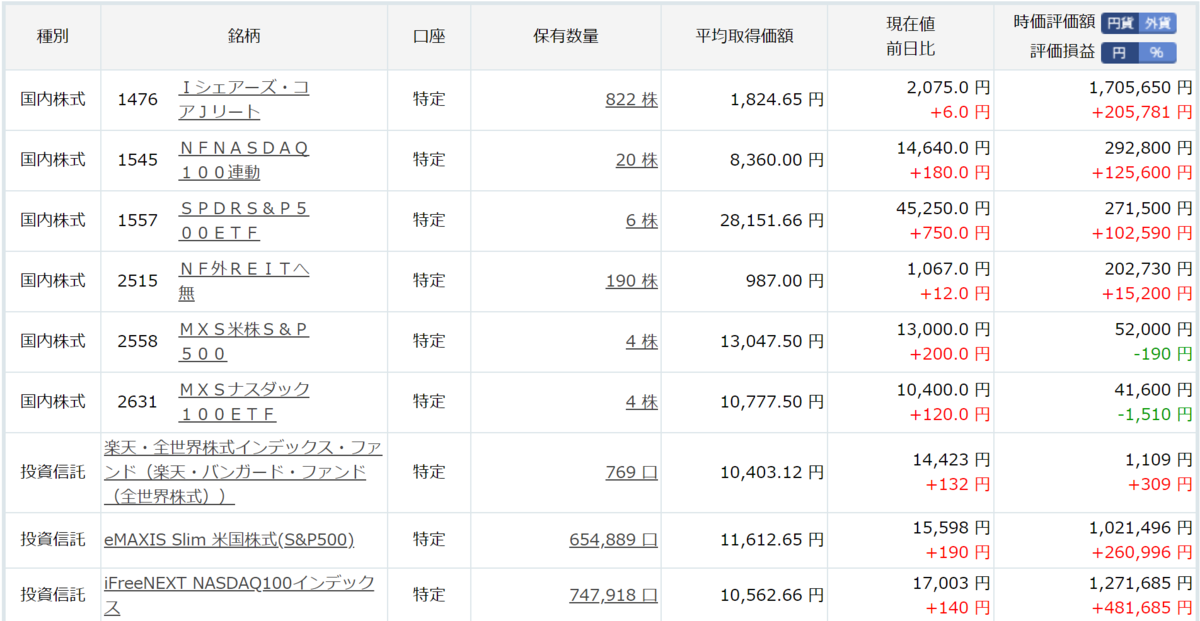1200x621 pixels.
Task: Open ＳＰＤＲＳ＆Ｐ５００ＥＴＦ link
Action: (243, 221)
